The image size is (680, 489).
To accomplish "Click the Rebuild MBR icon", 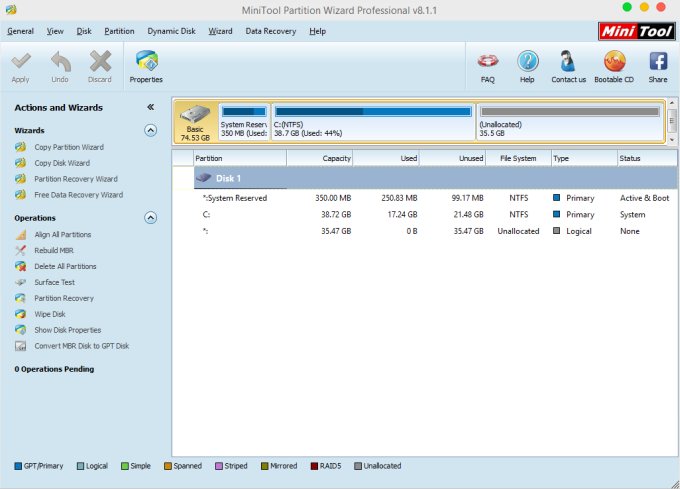I will tap(20, 250).
